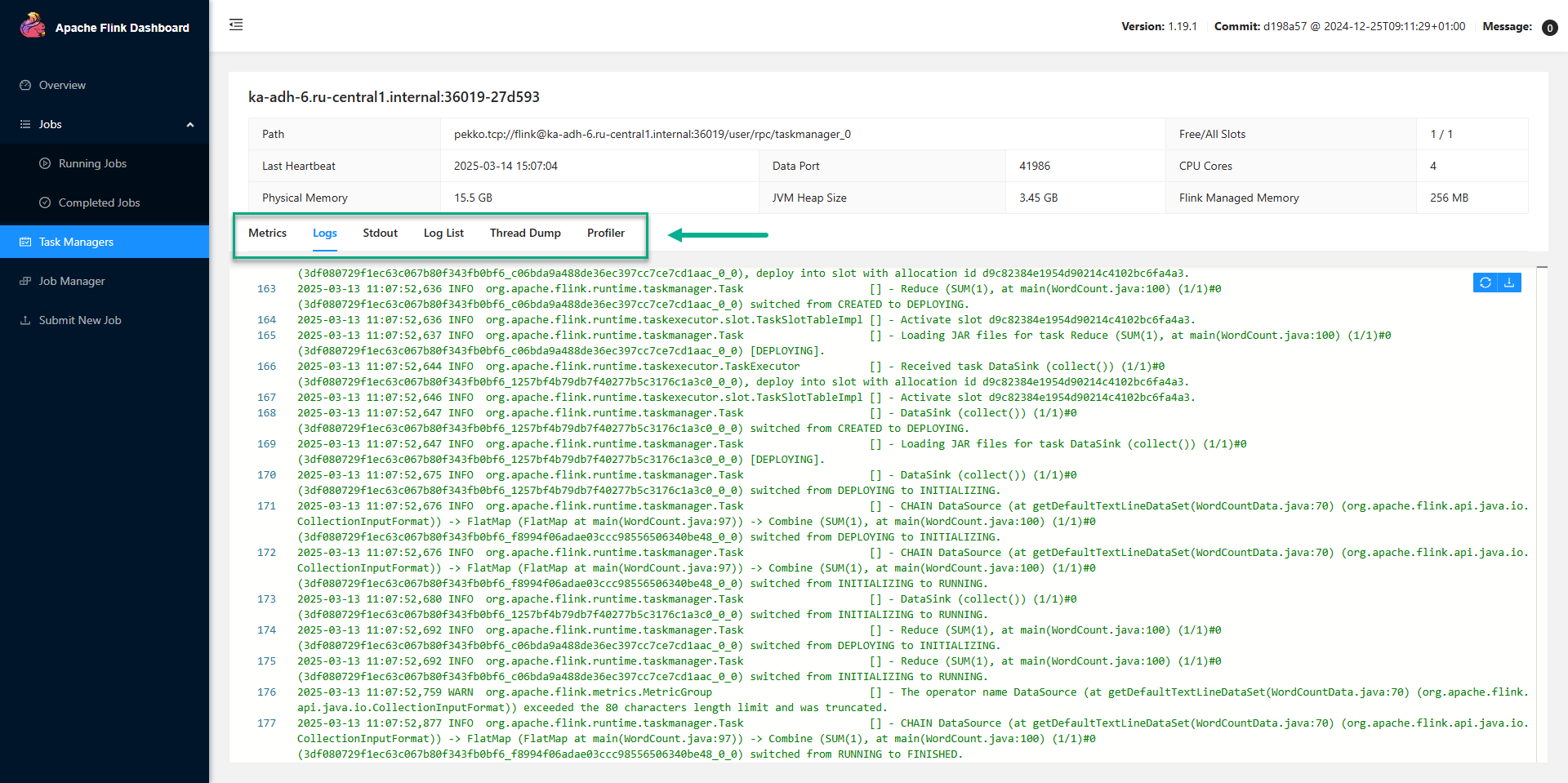Click the Path label cell

345,134
